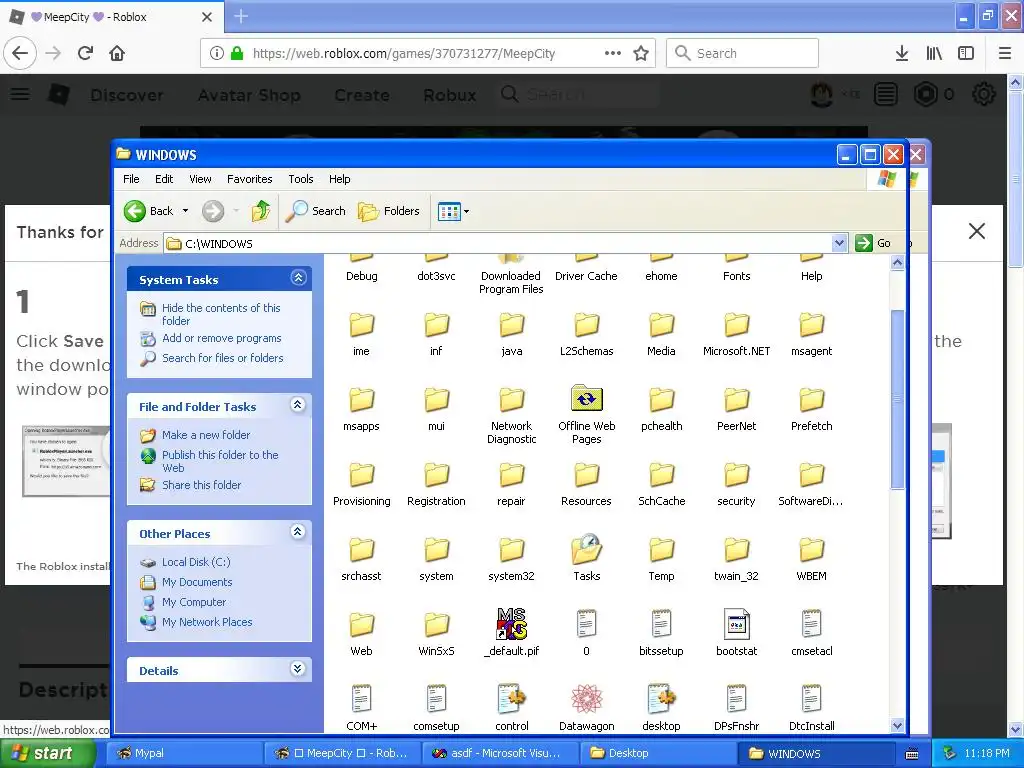This screenshot has height=768, width=1024.
Task: Collapse the System Tasks panel
Action: (298, 278)
